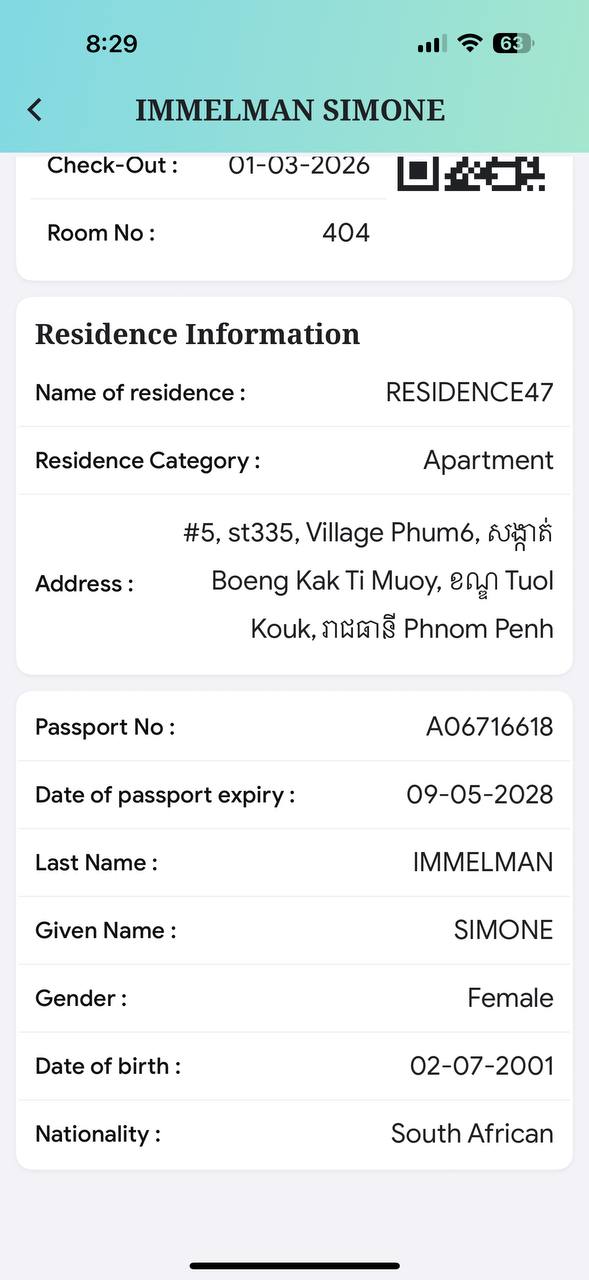Viewport: 589px width, 1280px height.
Task: Tap the Room No value 404
Action: pos(346,233)
